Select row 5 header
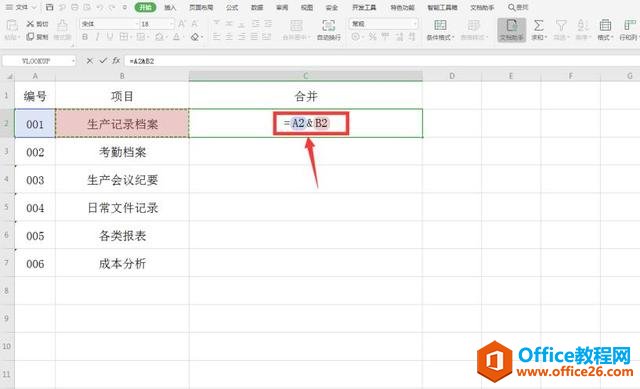This screenshot has width=640, height=389. [x=7, y=207]
